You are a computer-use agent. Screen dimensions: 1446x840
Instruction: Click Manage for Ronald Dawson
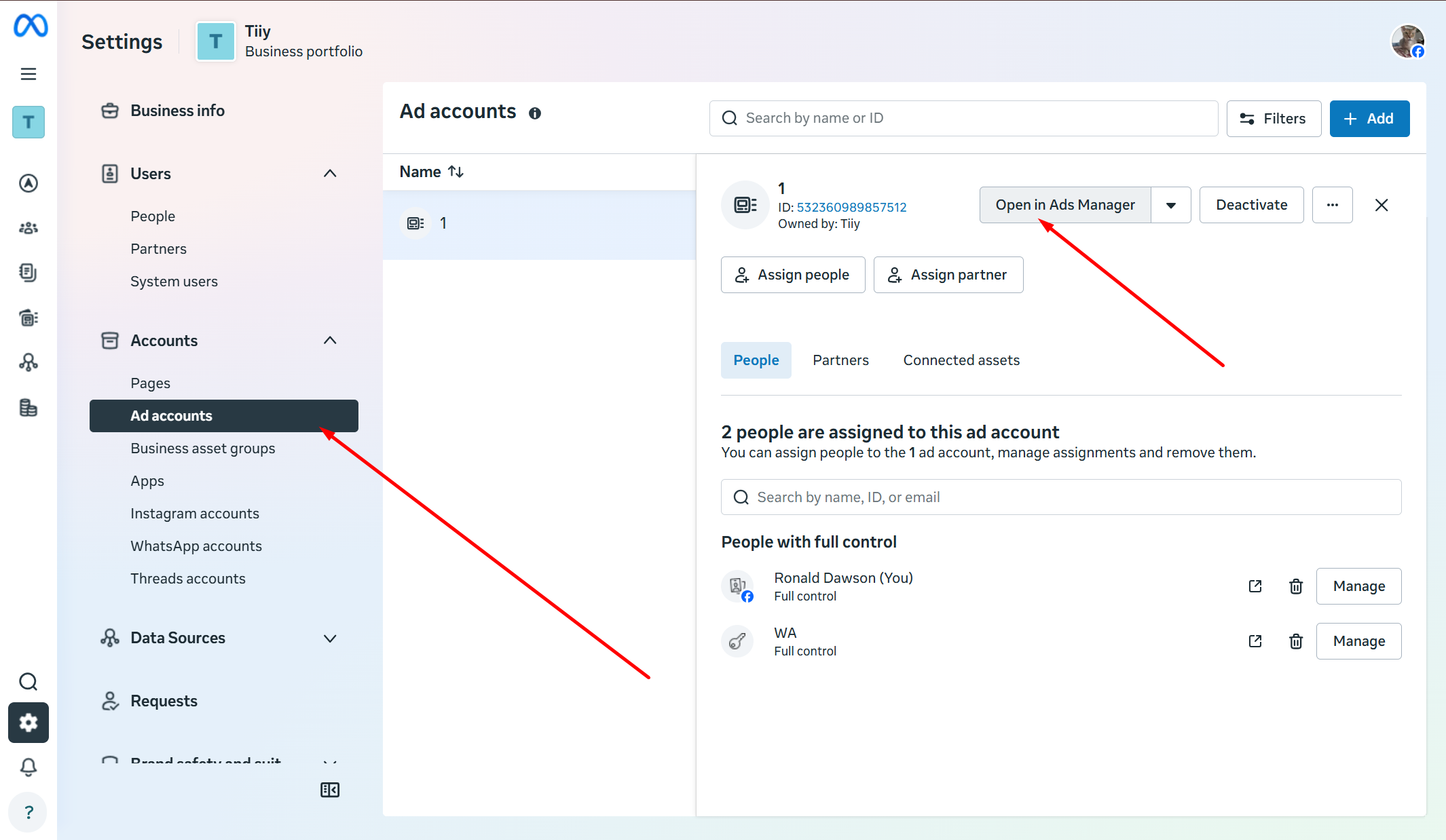(1358, 586)
